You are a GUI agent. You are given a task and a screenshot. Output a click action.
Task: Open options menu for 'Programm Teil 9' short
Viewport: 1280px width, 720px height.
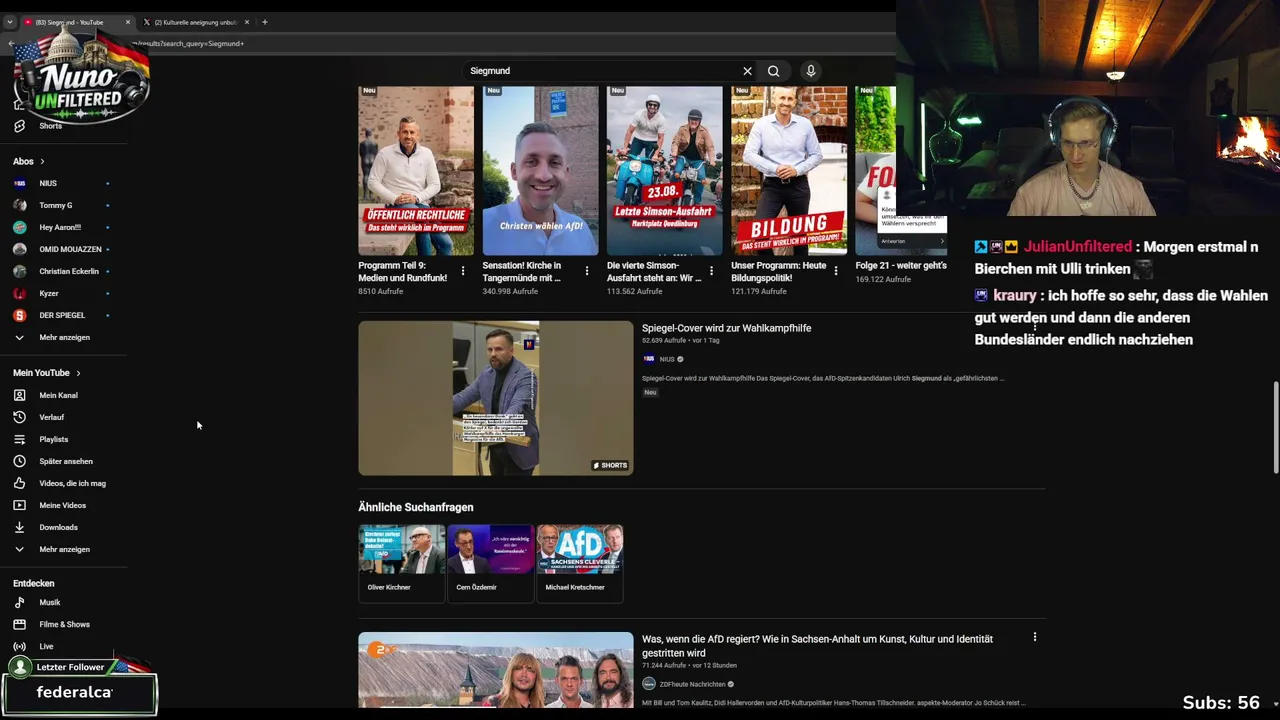pyautogui.click(x=462, y=271)
